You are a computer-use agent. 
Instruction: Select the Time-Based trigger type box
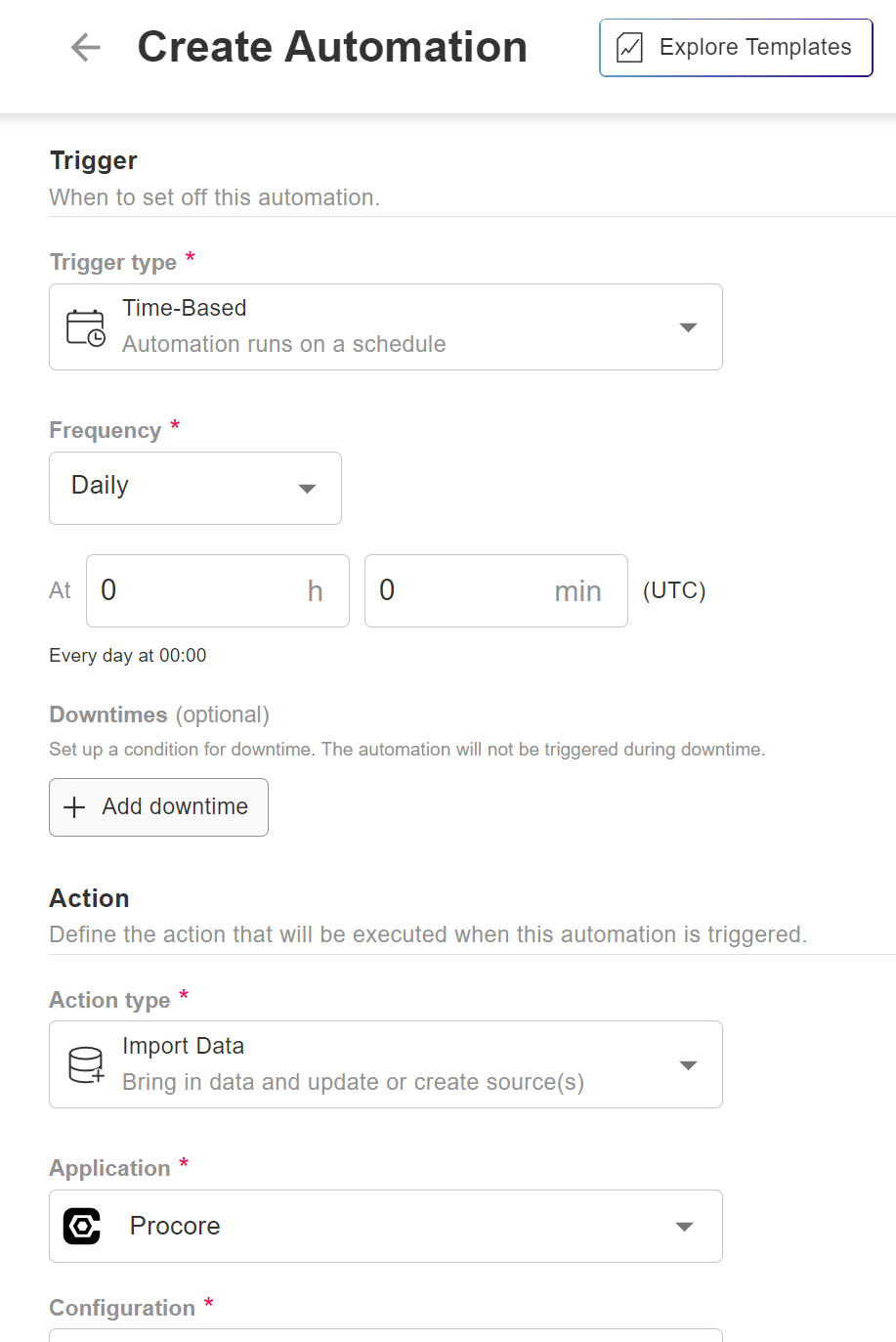click(386, 327)
